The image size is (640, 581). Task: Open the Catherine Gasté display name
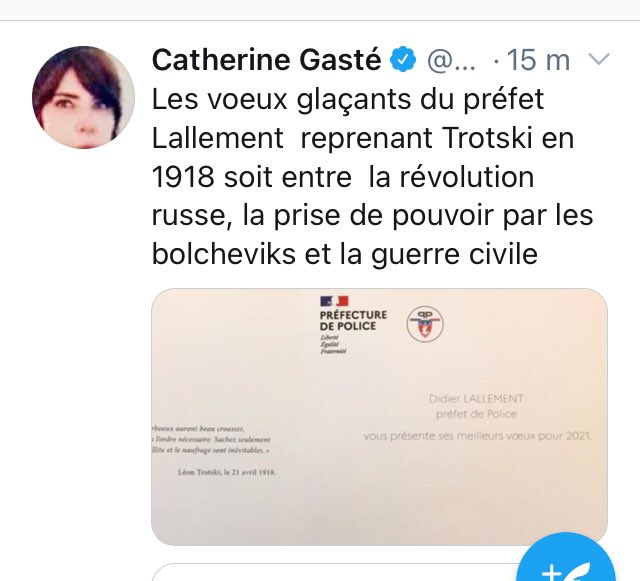point(267,60)
